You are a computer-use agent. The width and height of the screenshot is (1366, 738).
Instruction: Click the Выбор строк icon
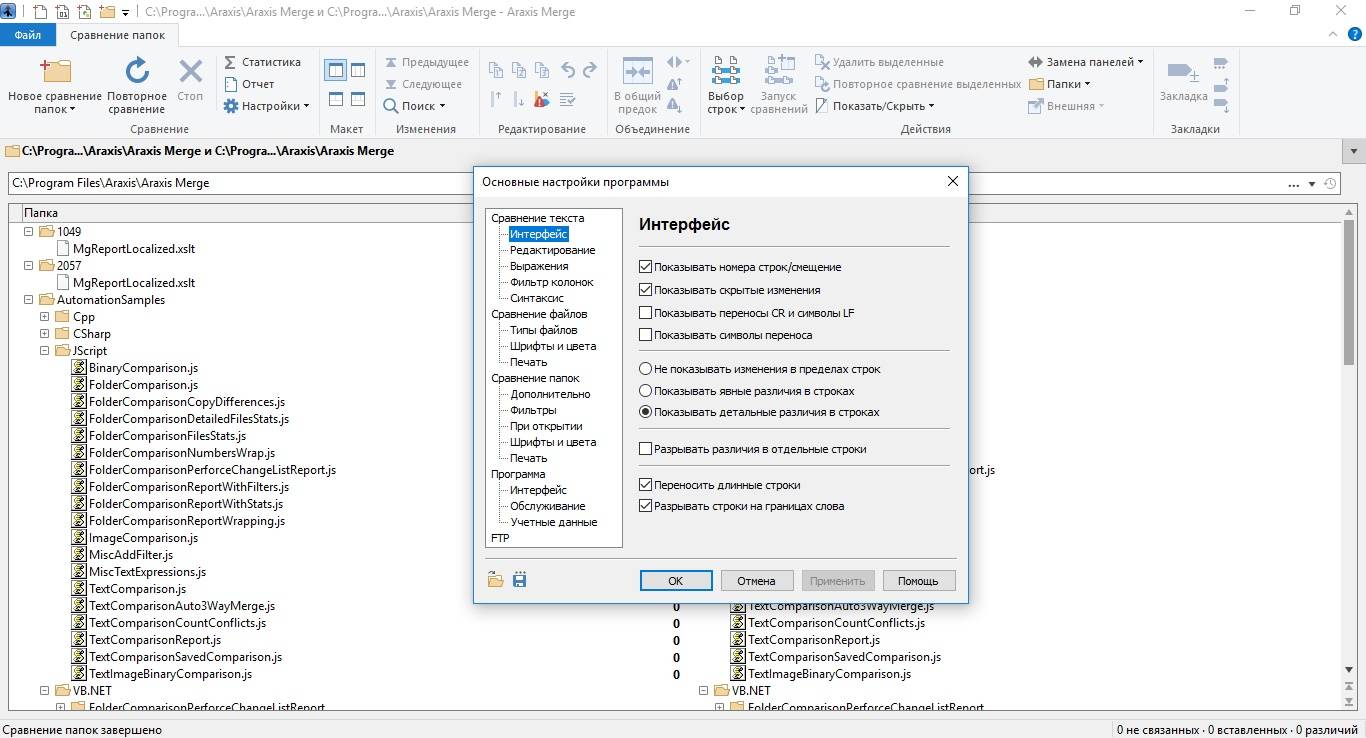726,72
